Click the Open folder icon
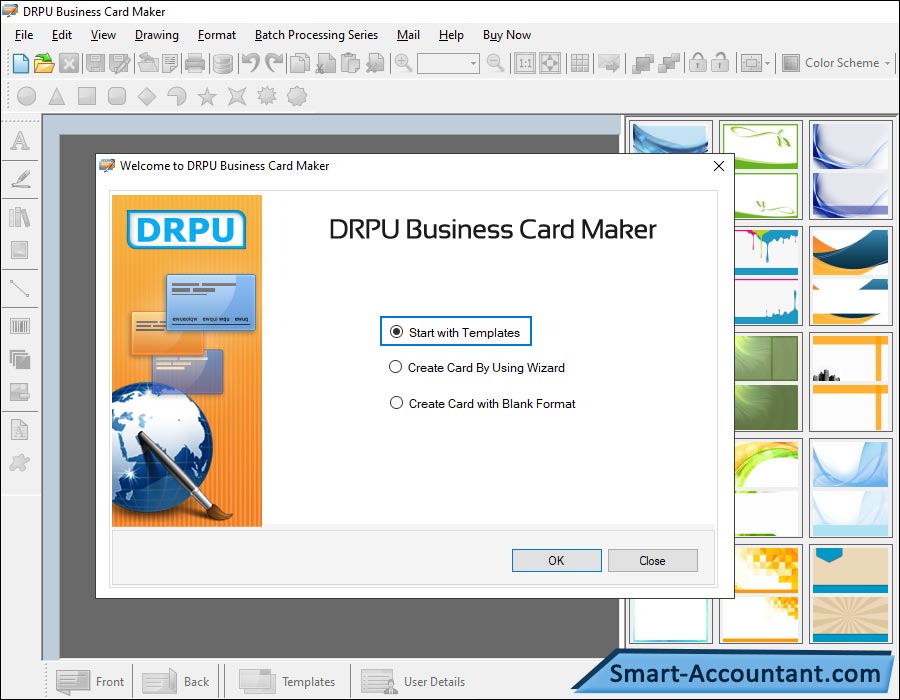 coord(44,63)
